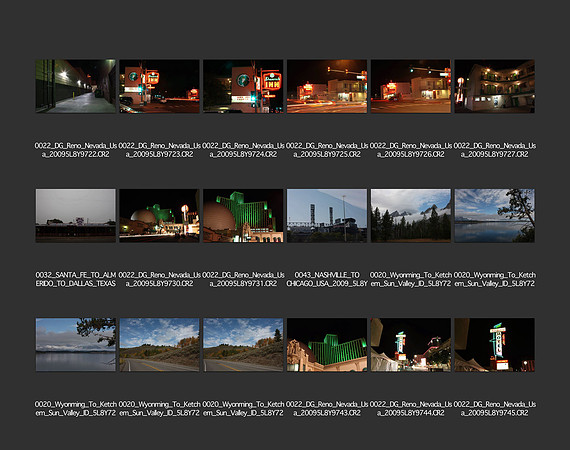570x450 pixels.
Task: Click label 0043_NASHVILLE_TO CHICAGO_USA_2009
Action: 327,279
